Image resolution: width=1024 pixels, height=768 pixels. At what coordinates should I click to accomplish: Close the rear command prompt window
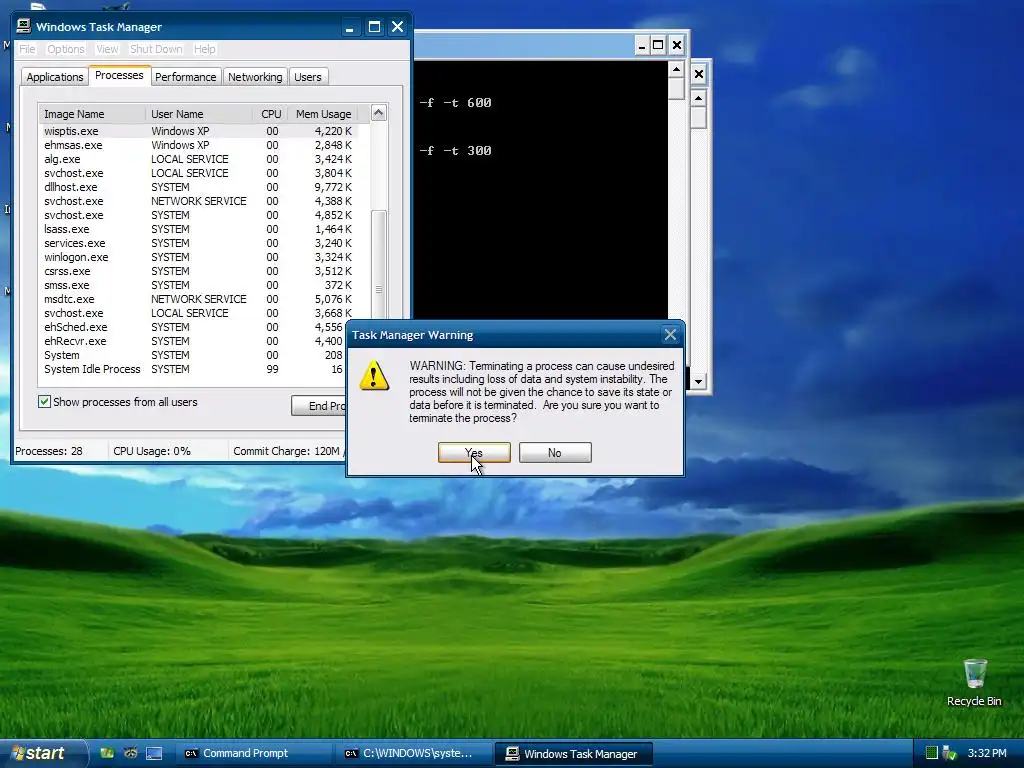pyautogui.click(x=699, y=74)
